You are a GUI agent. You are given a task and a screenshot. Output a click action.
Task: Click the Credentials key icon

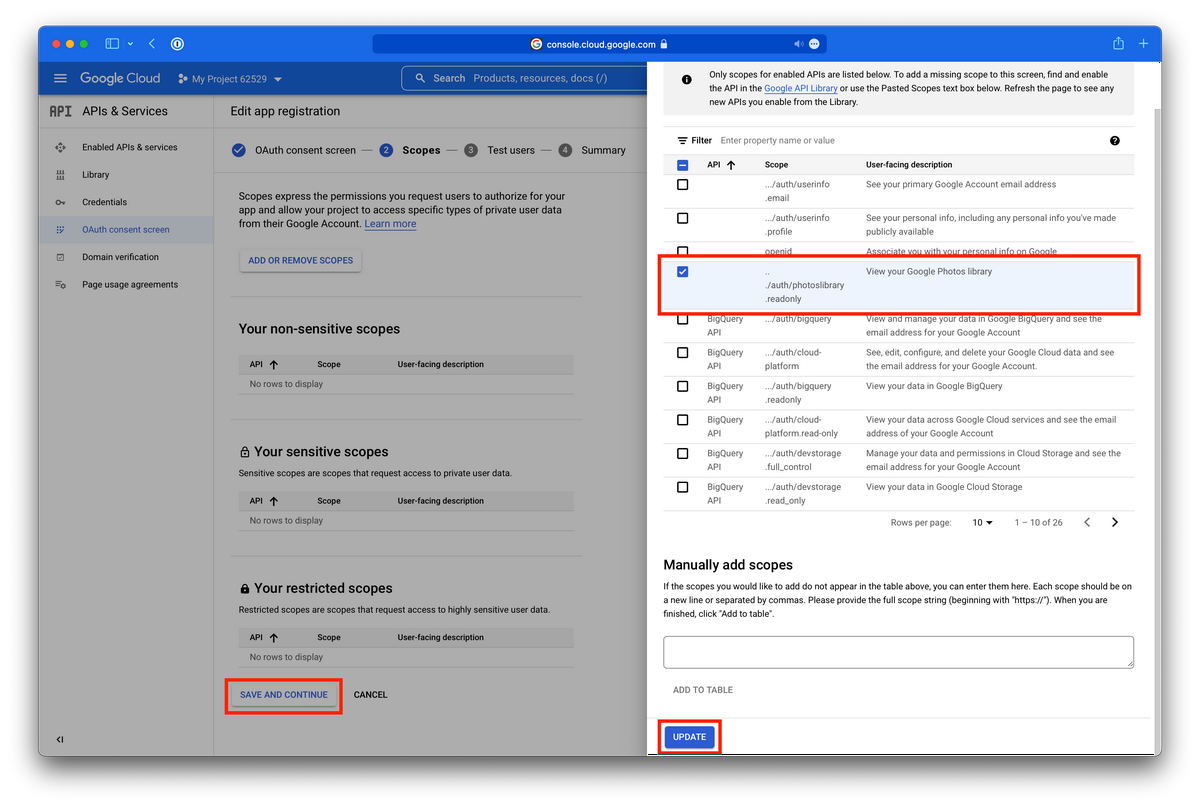(x=60, y=202)
